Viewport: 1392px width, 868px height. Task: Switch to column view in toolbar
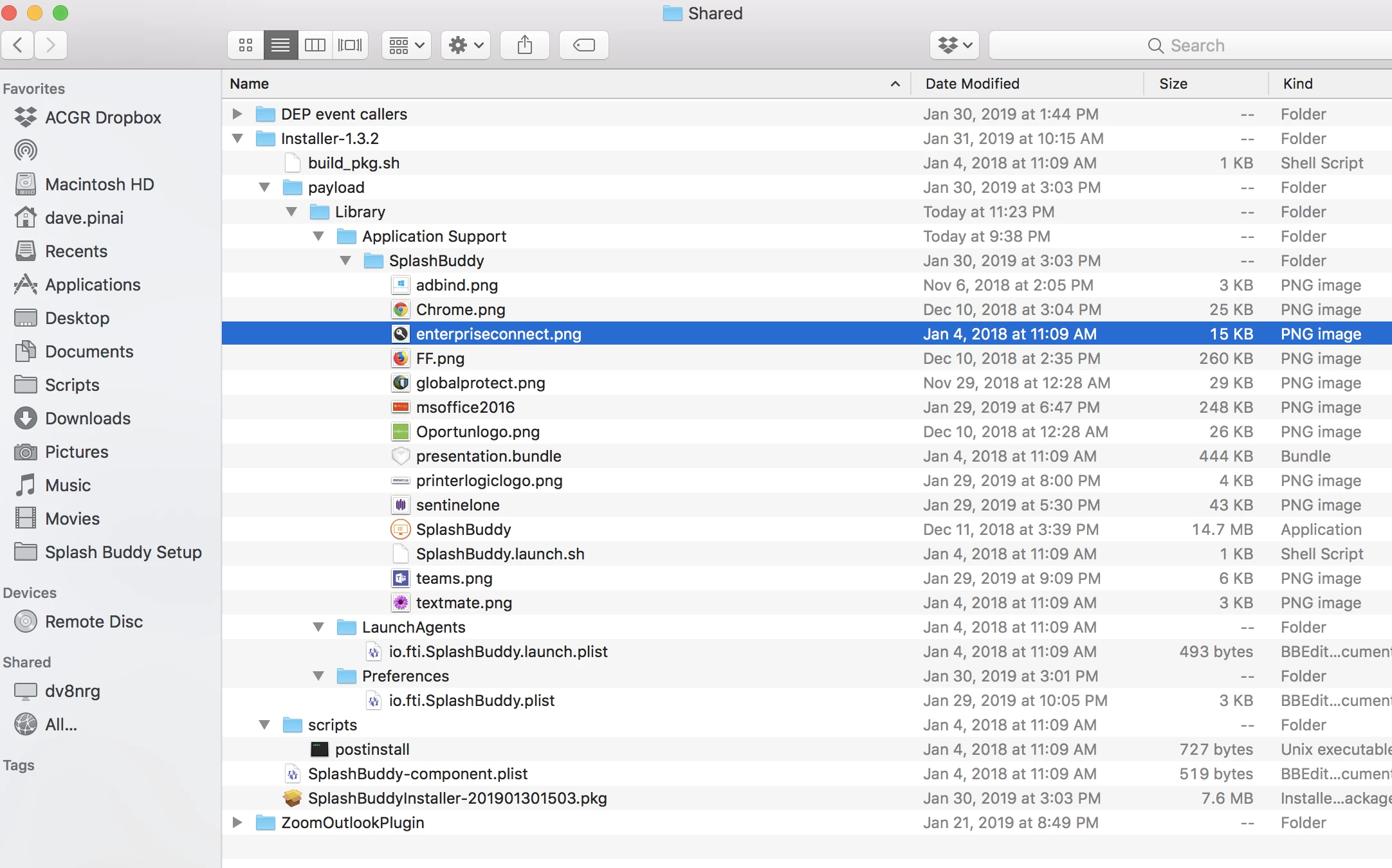pyautogui.click(x=315, y=45)
